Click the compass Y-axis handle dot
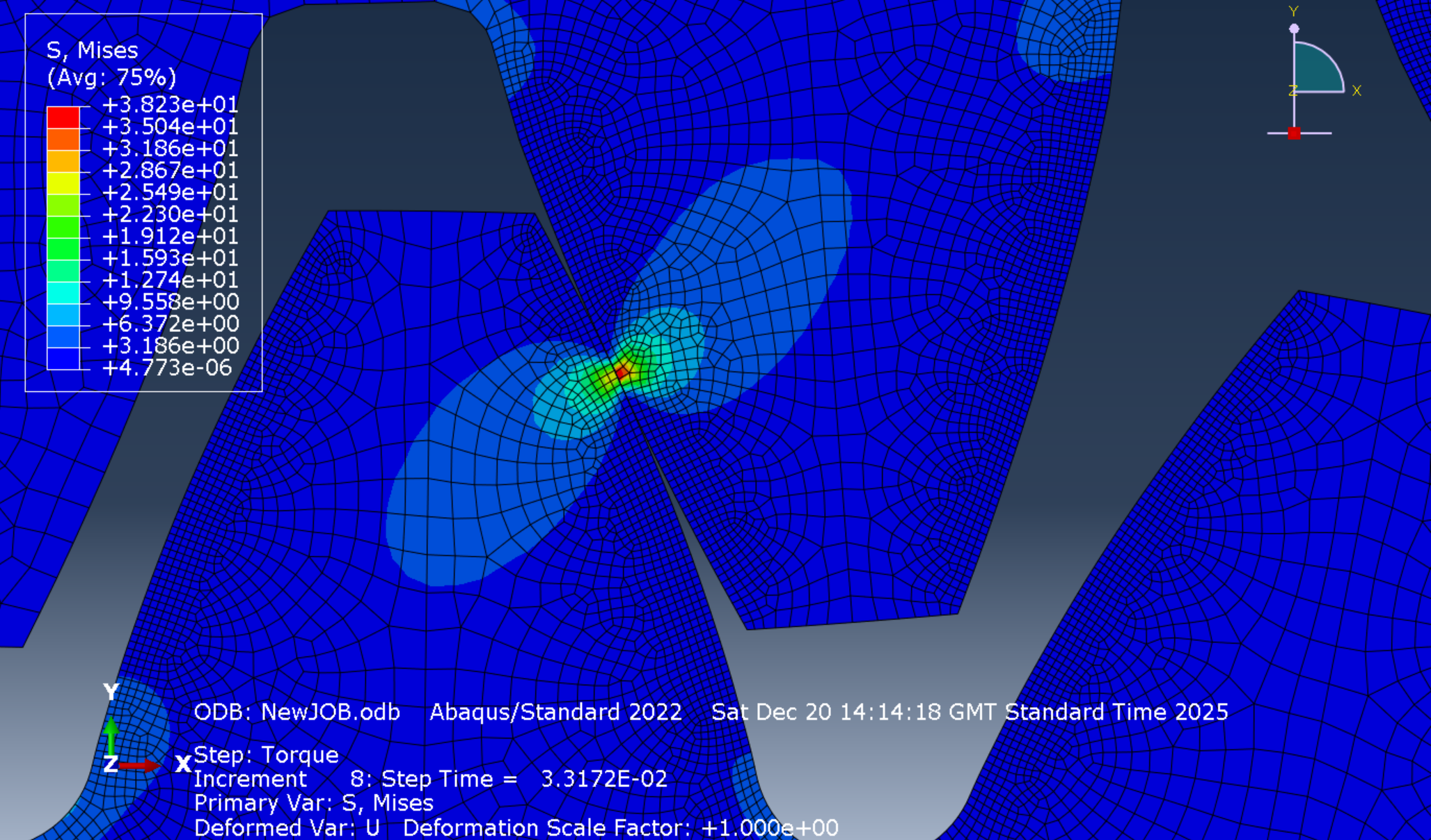The height and width of the screenshot is (840, 1431). click(x=1294, y=29)
